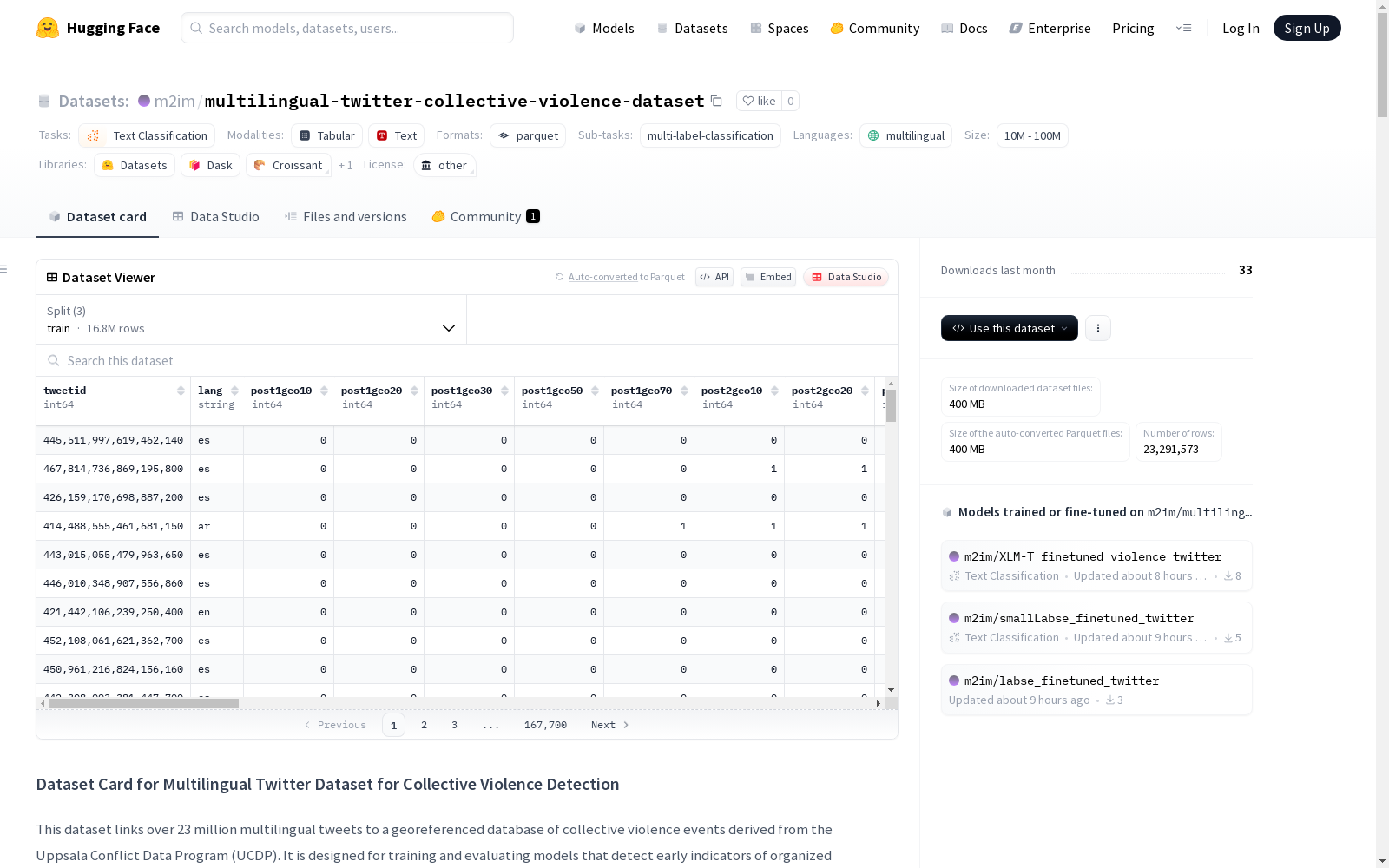The height and width of the screenshot is (868, 1389).
Task: Select the Text modality tag
Action: (x=397, y=135)
